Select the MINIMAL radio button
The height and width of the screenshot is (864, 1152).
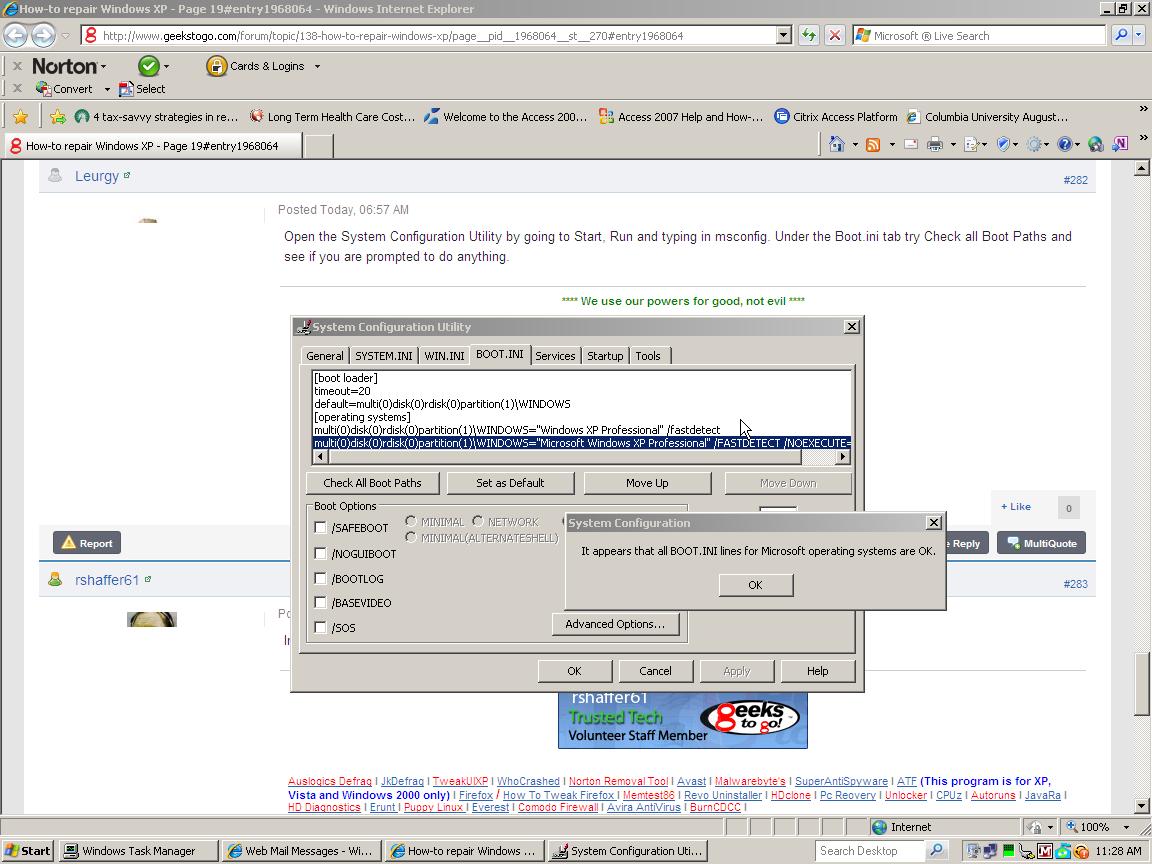[x=411, y=521]
